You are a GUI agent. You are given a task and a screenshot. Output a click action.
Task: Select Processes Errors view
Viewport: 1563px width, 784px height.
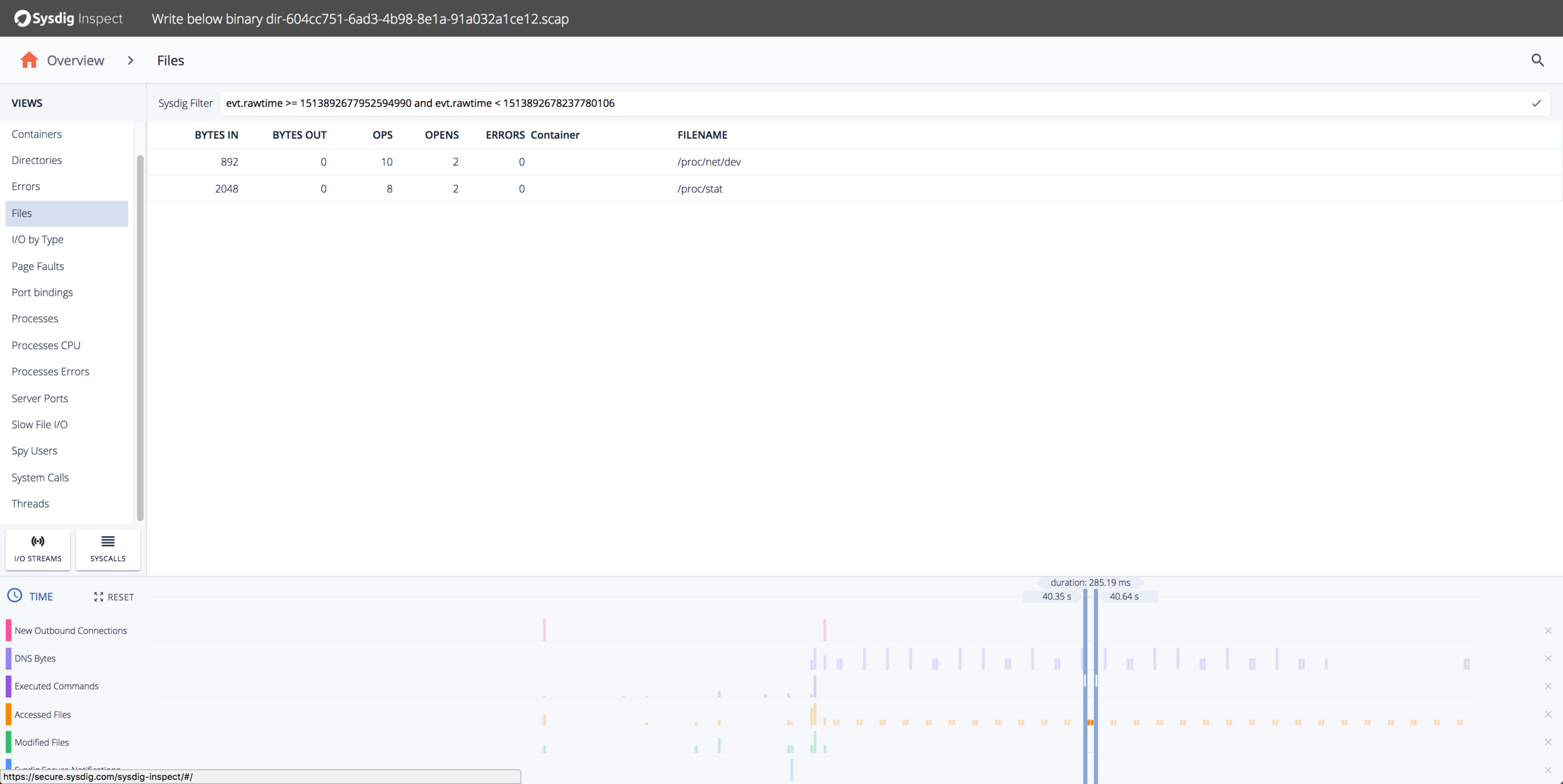pos(67,372)
